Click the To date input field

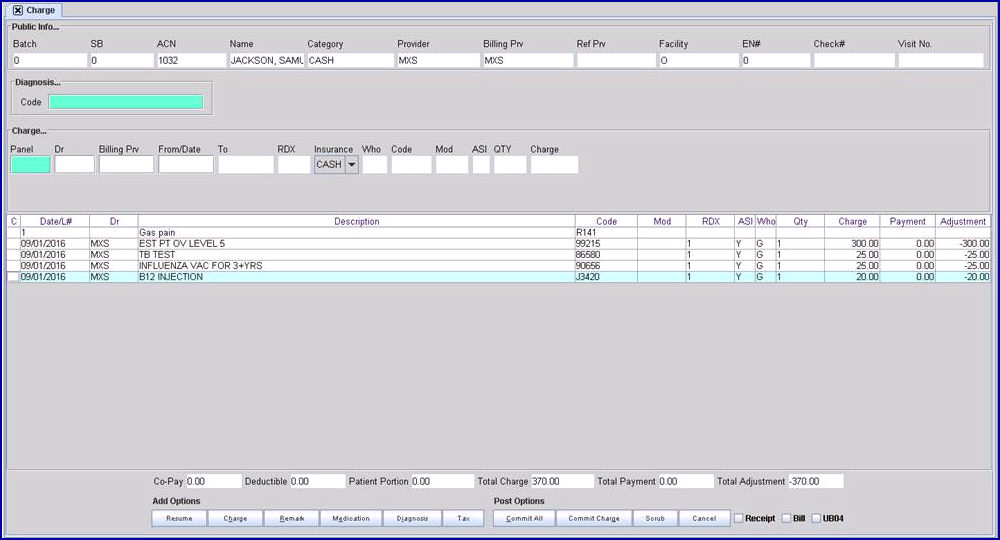tap(246, 164)
